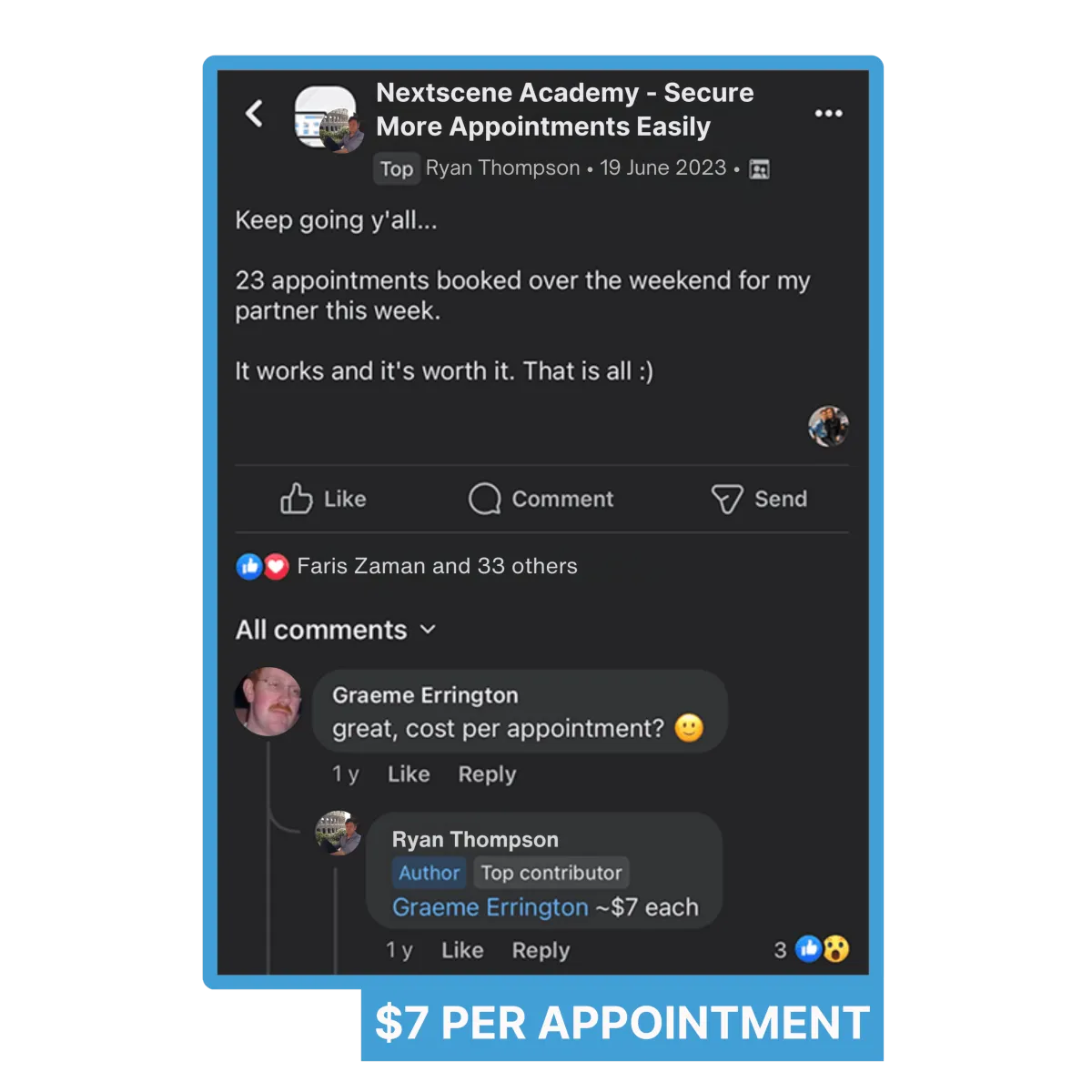
Task: Open the Ryan Thompson author name in the post header
Action: tap(502, 168)
